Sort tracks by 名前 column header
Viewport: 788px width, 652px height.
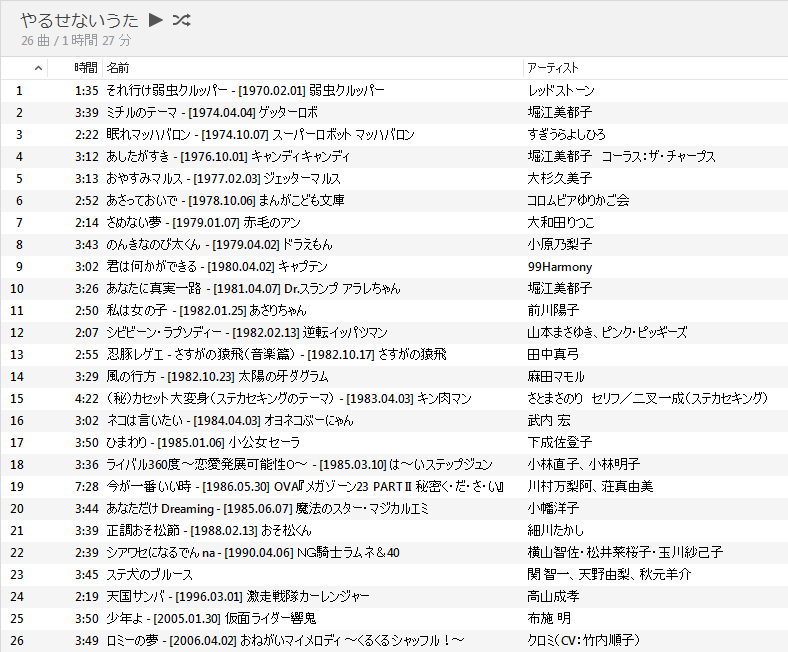(x=118, y=68)
